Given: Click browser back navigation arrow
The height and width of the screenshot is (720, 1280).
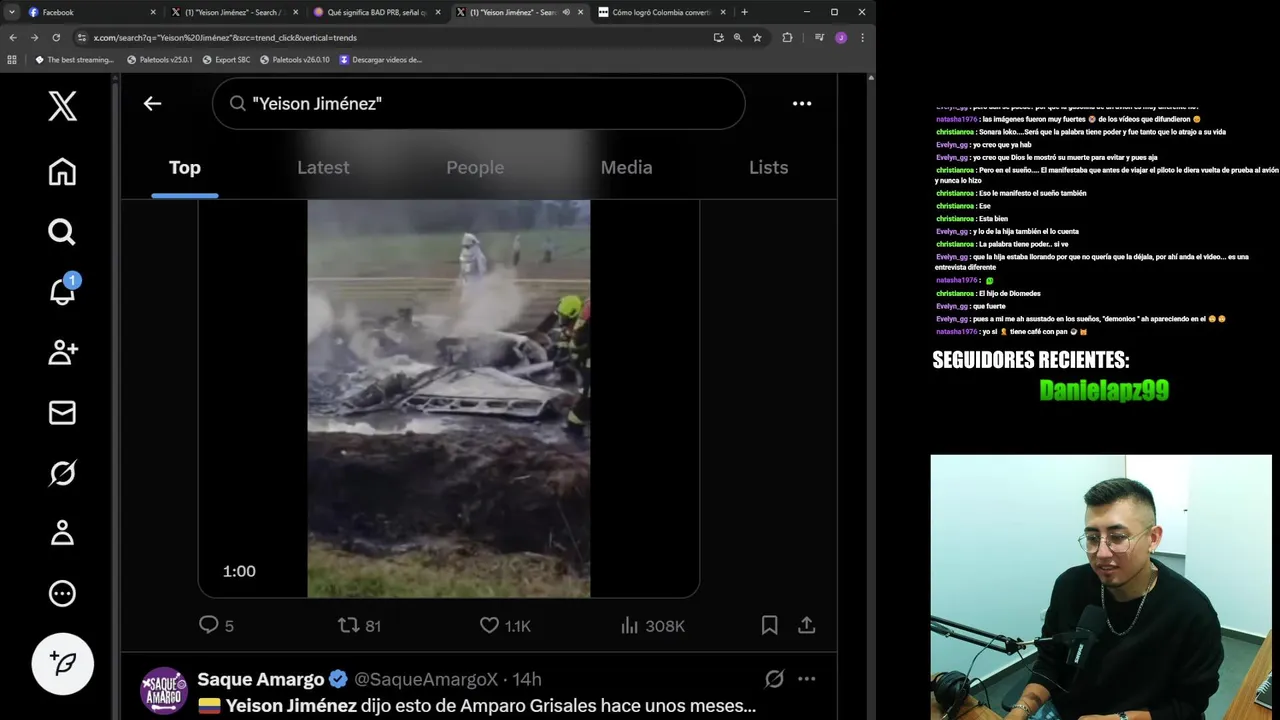Looking at the screenshot, I should click(13, 37).
